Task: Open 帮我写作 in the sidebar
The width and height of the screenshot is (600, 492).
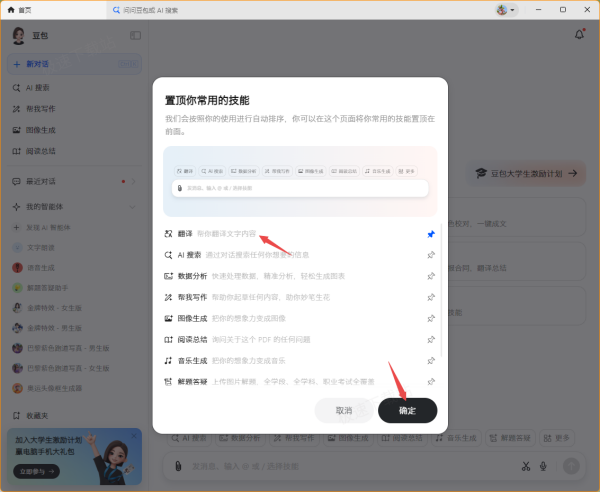Action: pos(74,109)
